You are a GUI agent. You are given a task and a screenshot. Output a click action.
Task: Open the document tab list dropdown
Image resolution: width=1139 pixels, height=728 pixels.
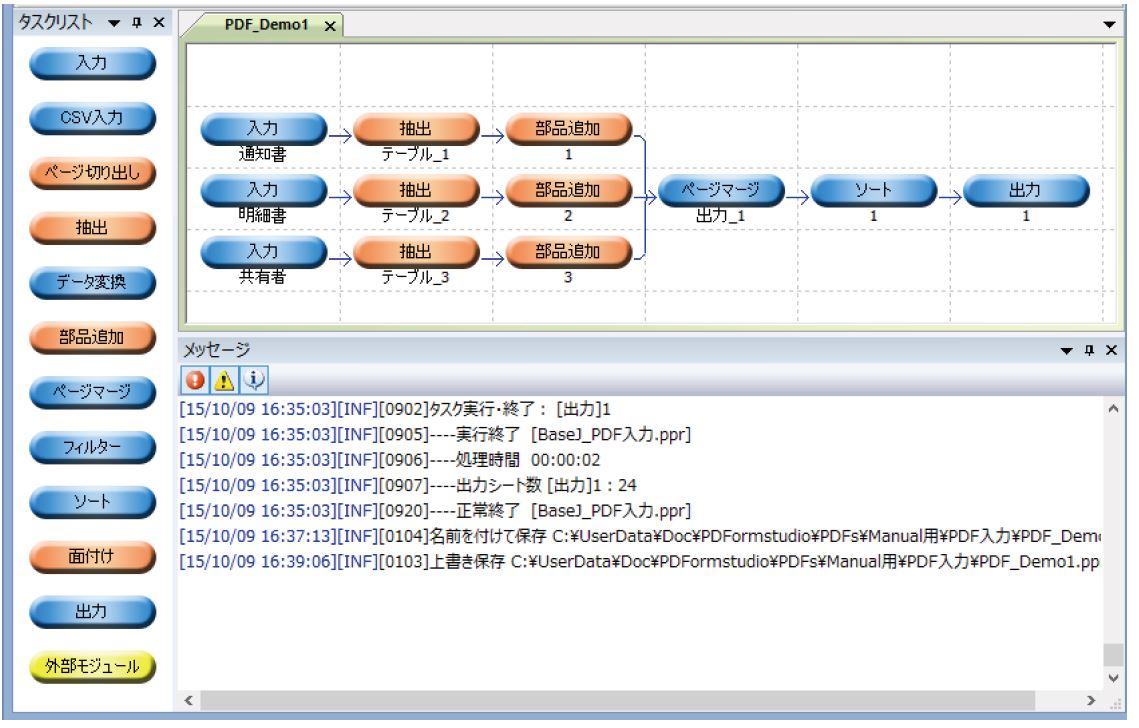(1108, 24)
